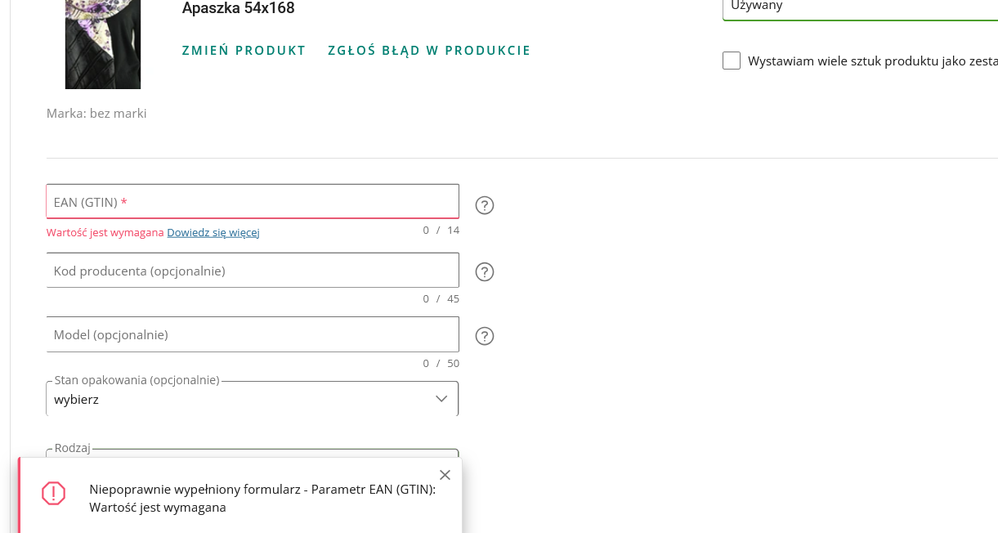
Task: Click into the Kod producenta field
Action: click(x=252, y=271)
